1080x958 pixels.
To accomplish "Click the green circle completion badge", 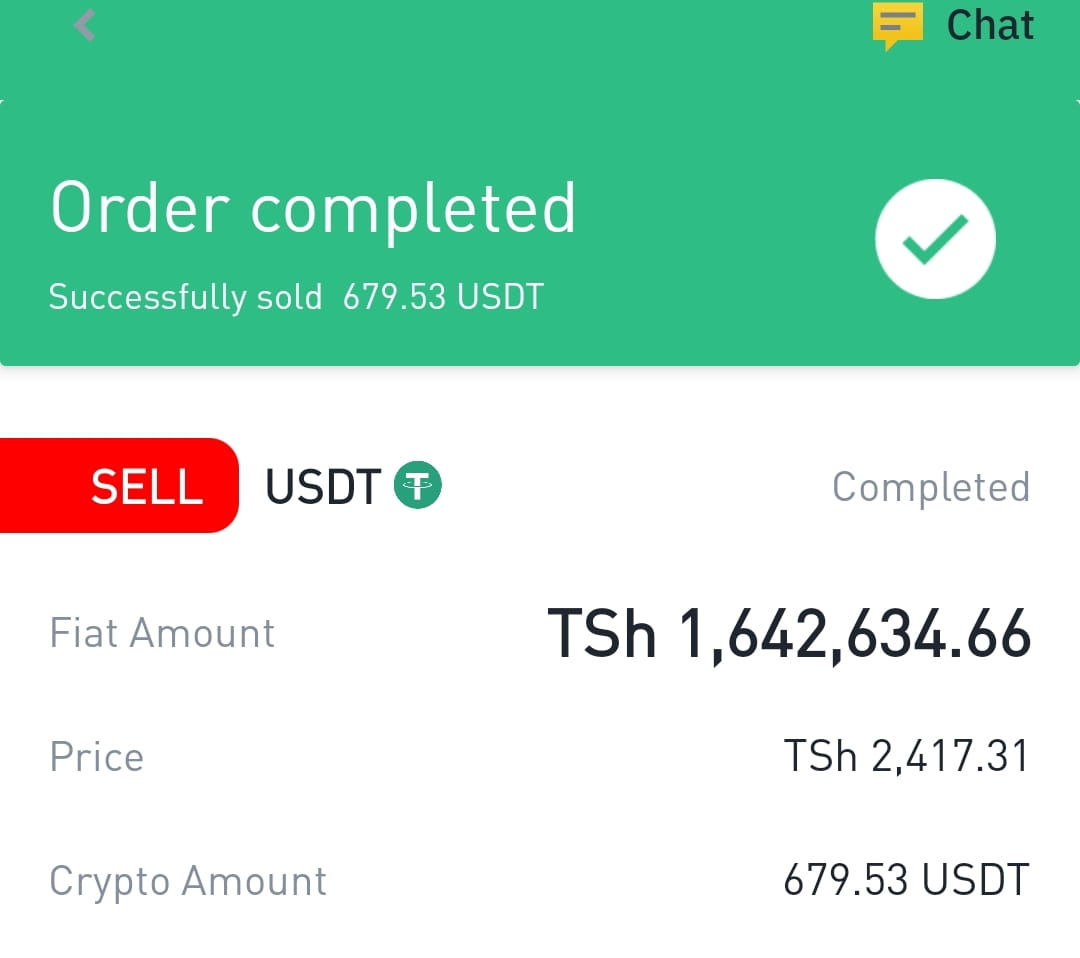I will coord(935,238).
